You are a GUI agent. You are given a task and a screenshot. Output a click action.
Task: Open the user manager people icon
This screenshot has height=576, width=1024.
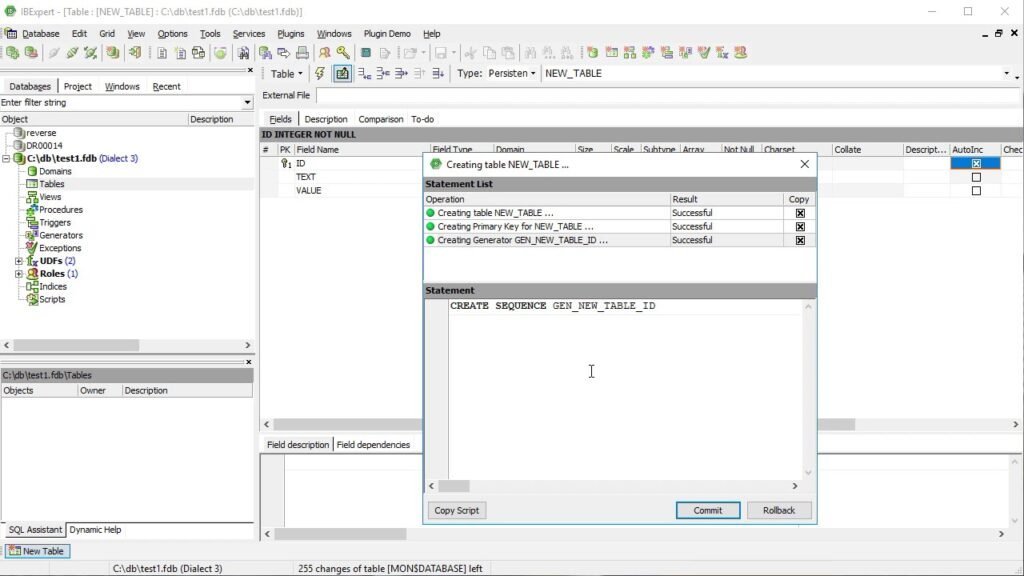325,53
